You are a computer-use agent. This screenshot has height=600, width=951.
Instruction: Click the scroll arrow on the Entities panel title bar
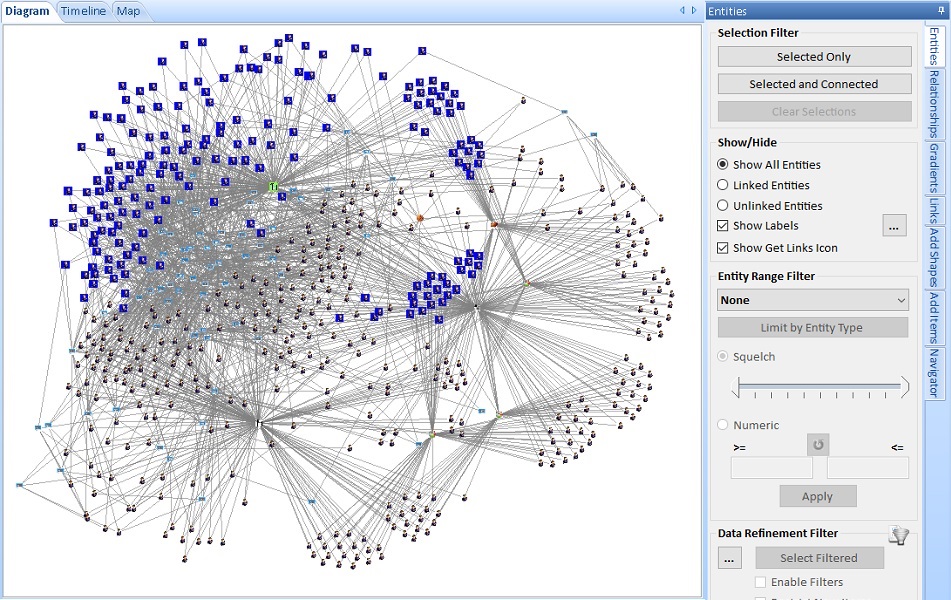[x=693, y=11]
